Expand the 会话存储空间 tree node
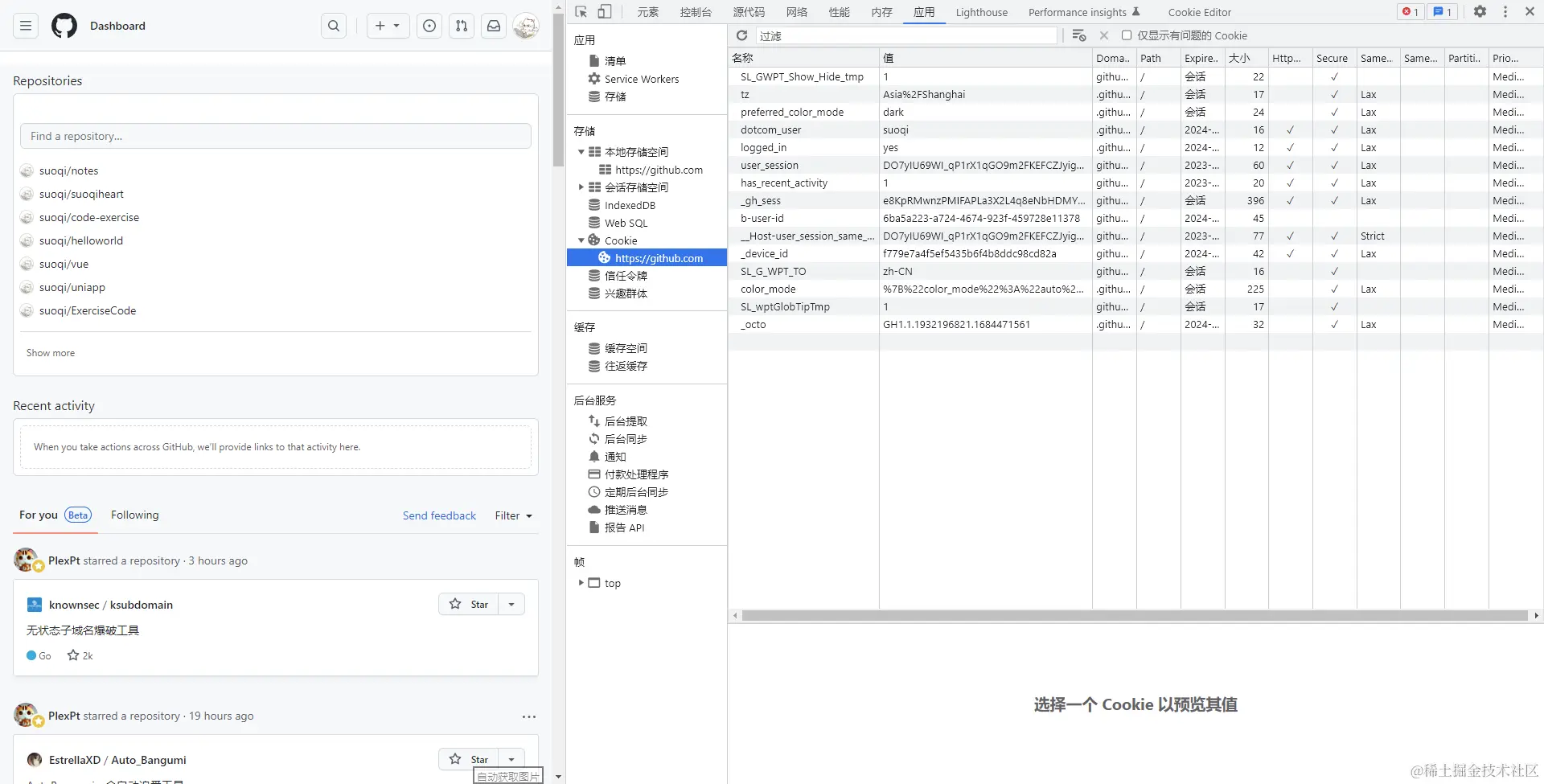1544x784 pixels. click(581, 187)
